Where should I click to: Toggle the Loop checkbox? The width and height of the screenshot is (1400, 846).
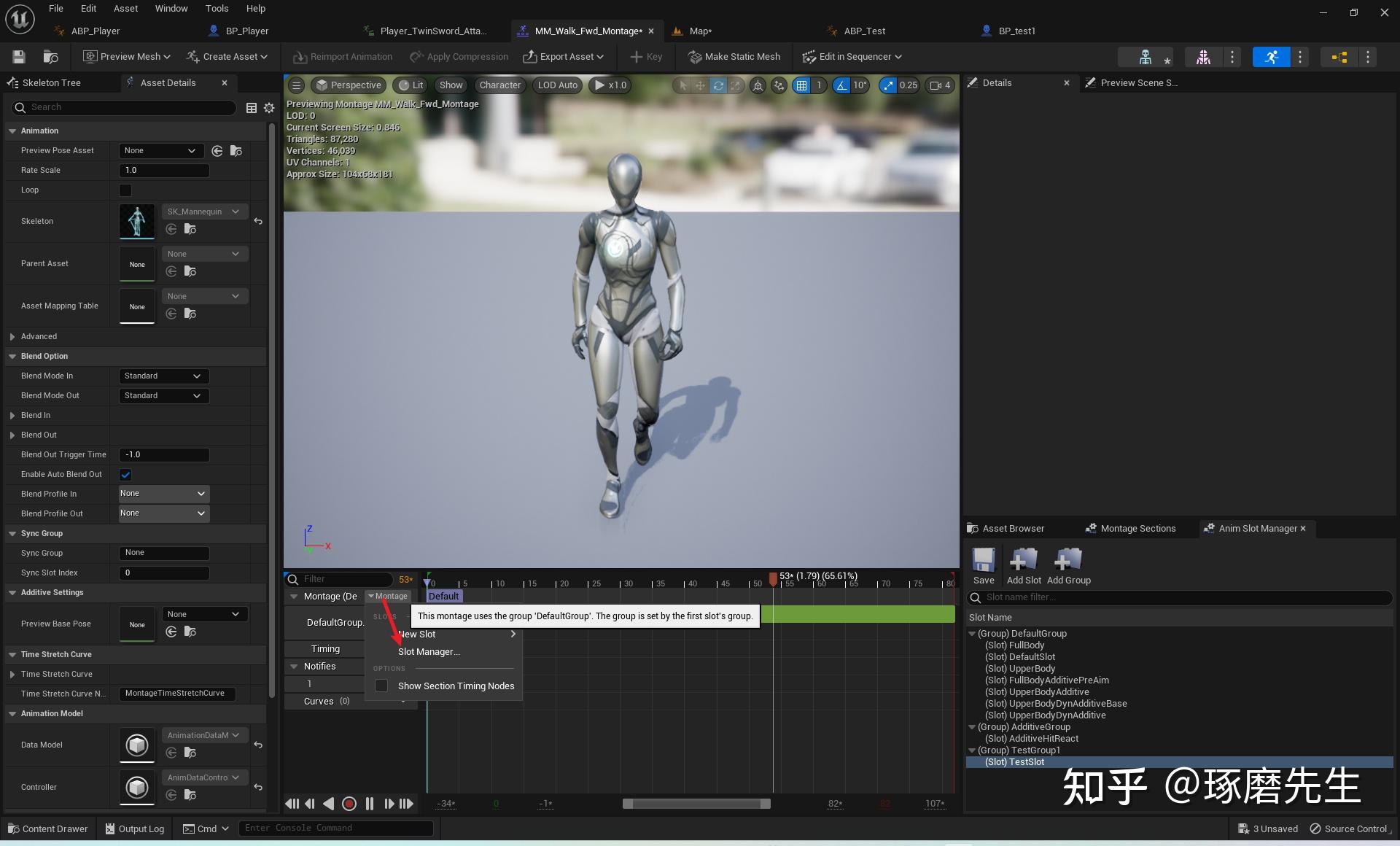click(x=125, y=190)
